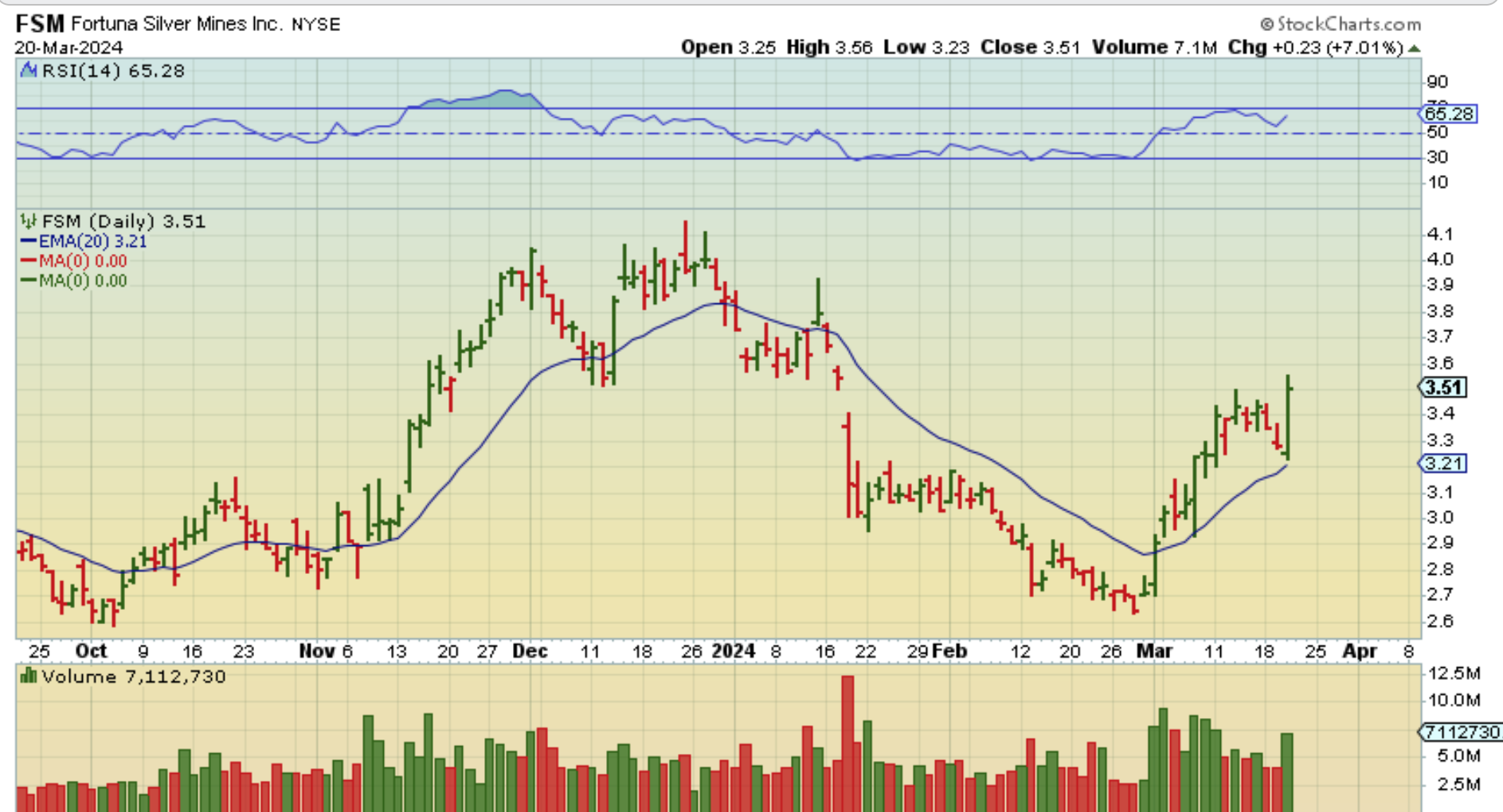This screenshot has width=1503, height=812.
Task: Click the Apr label on the date axis
Action: (x=1360, y=651)
